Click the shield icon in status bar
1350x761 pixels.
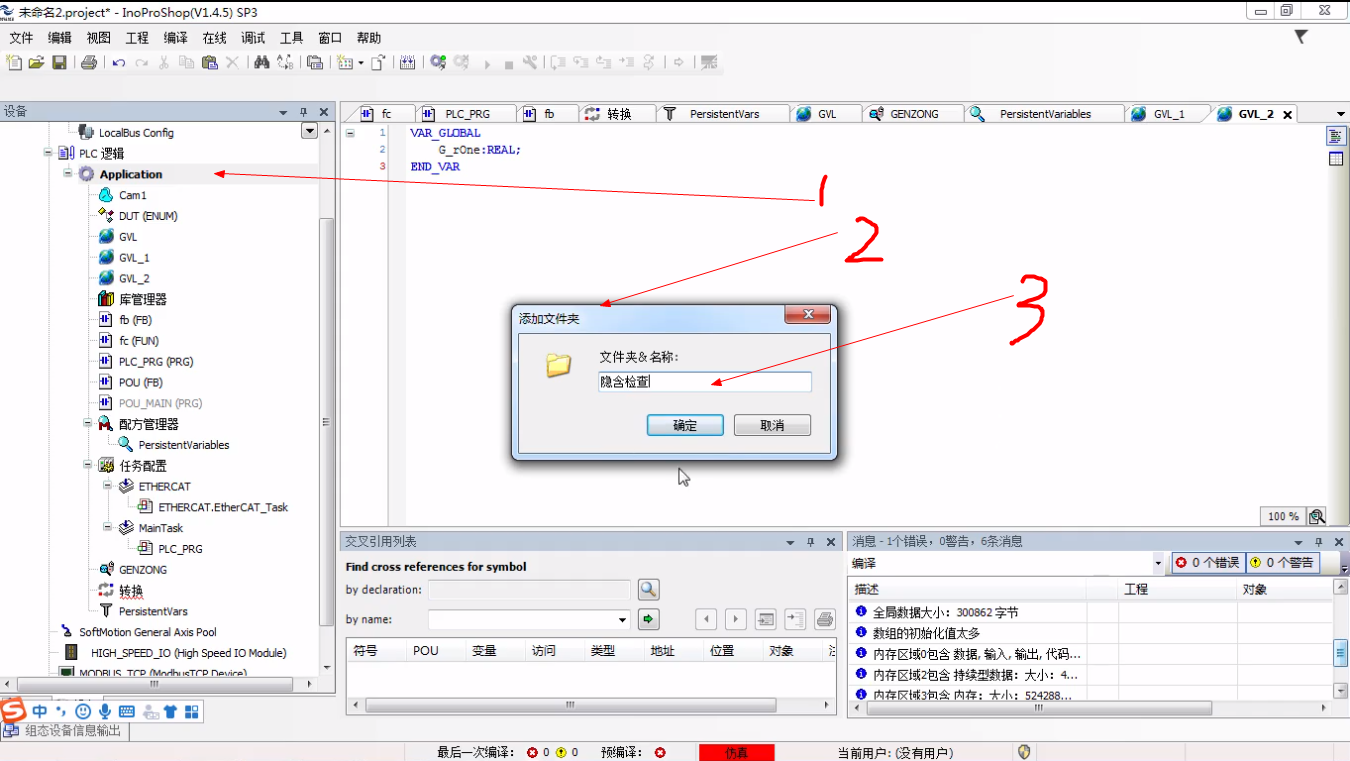[x=1023, y=752]
